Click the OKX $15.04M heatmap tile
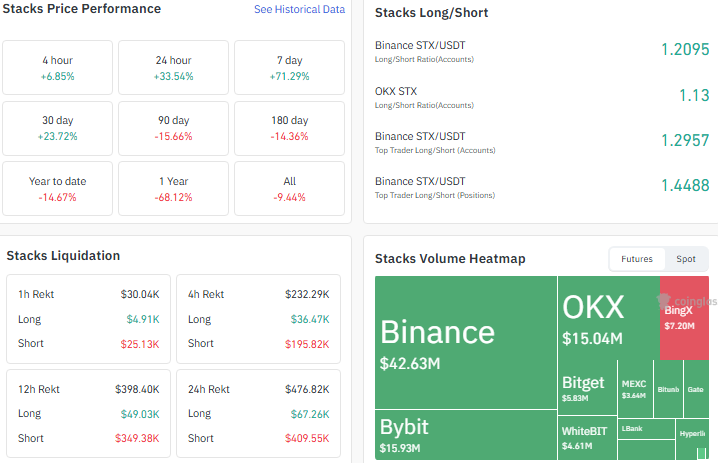The height and width of the screenshot is (463, 718). click(609, 317)
